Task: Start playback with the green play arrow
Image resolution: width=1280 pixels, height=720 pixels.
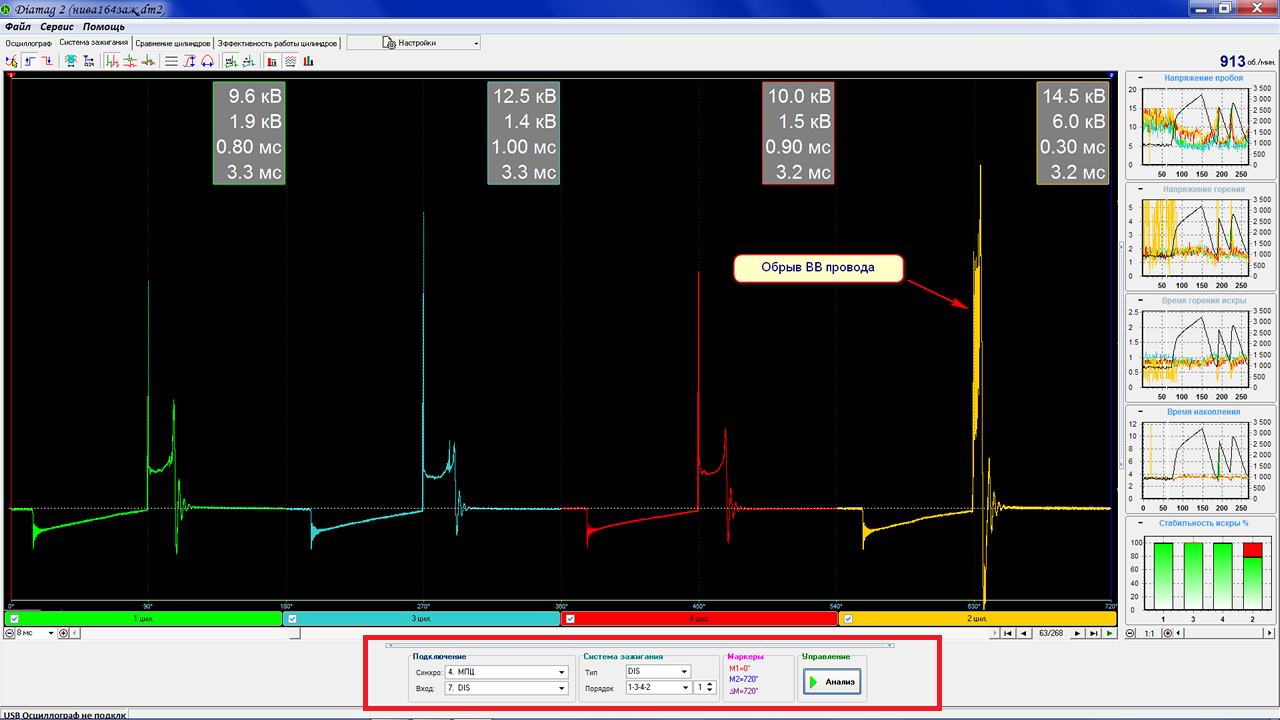Action: 1109,633
